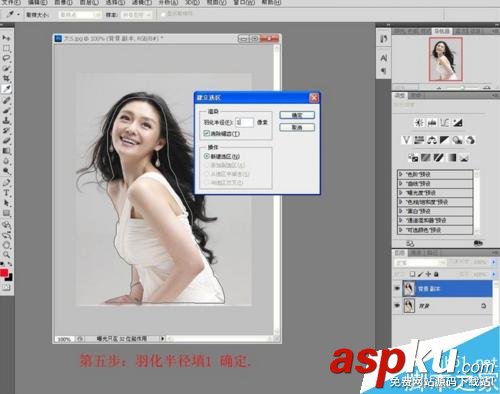
Task: Open the 图层 menu
Action: click(89, 2)
